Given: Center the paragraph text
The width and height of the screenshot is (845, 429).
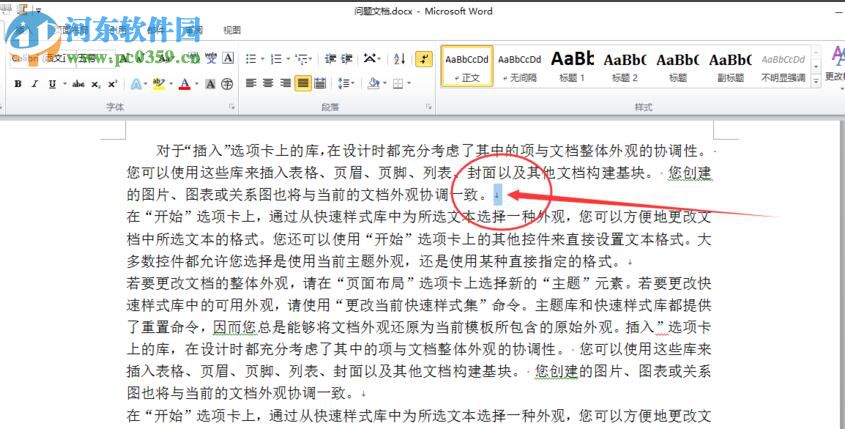Looking at the screenshot, I should click(268, 83).
